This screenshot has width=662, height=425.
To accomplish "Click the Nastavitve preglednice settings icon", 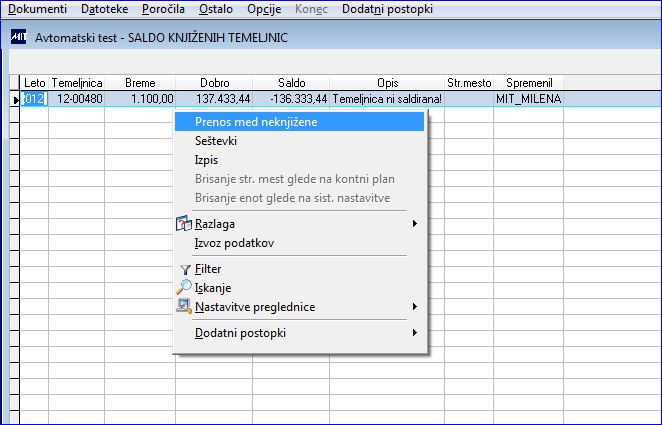I will pos(184,306).
